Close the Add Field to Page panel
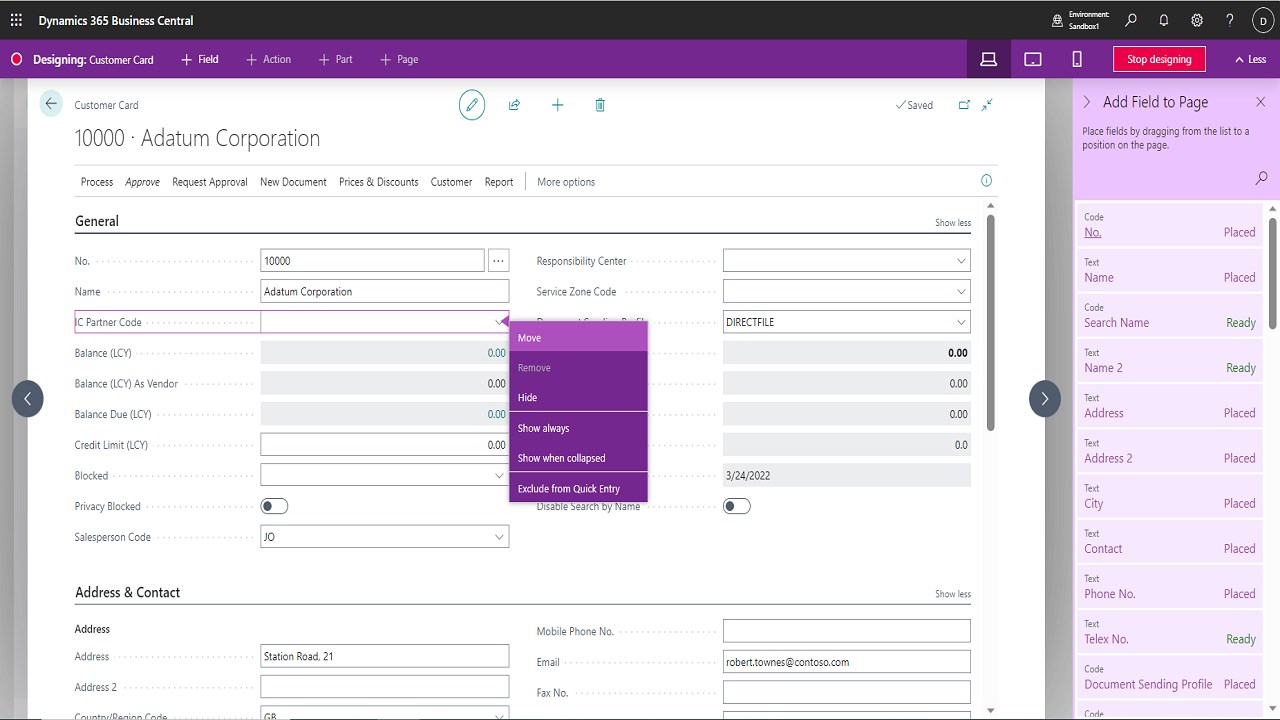This screenshot has width=1280, height=720. click(1261, 102)
